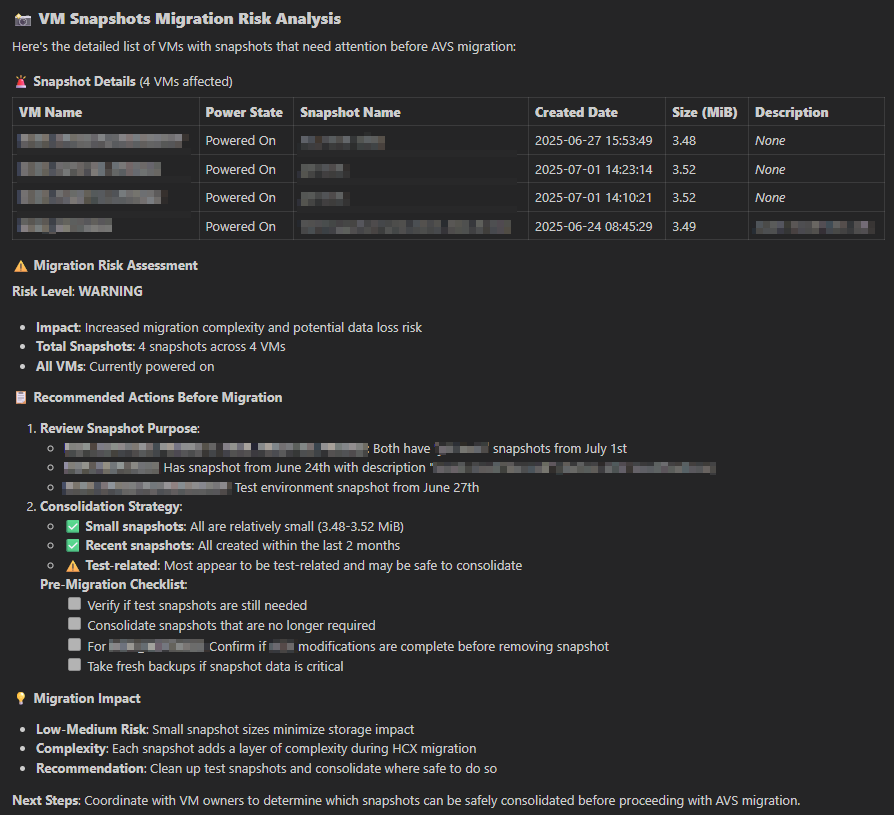Viewport: 894px width, 815px height.
Task: Select the date cell '2025-06-24 08:45:29'
Action: click(593, 227)
